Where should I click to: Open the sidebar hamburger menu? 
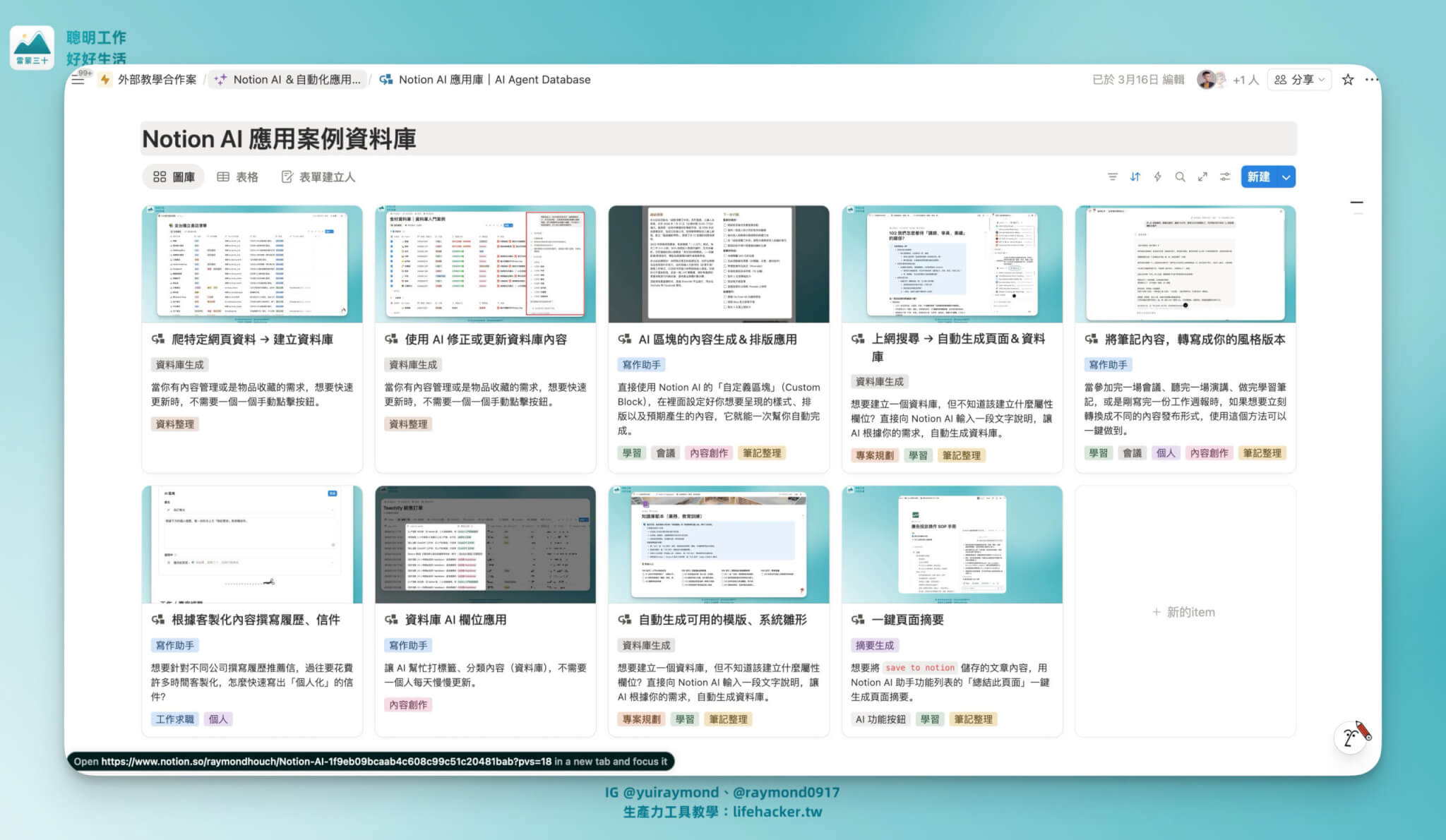[78, 80]
